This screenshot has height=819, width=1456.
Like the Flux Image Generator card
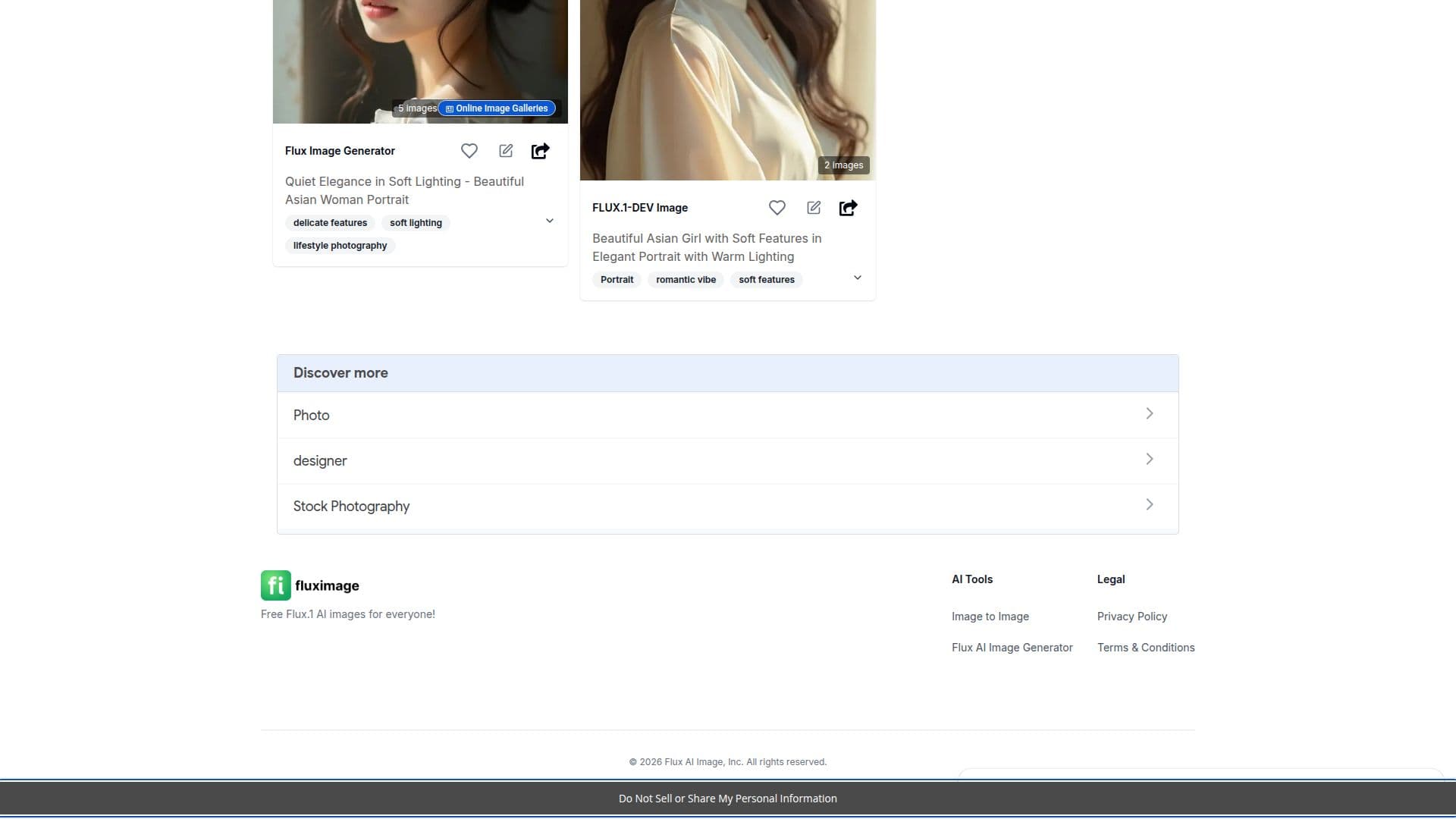tap(469, 151)
